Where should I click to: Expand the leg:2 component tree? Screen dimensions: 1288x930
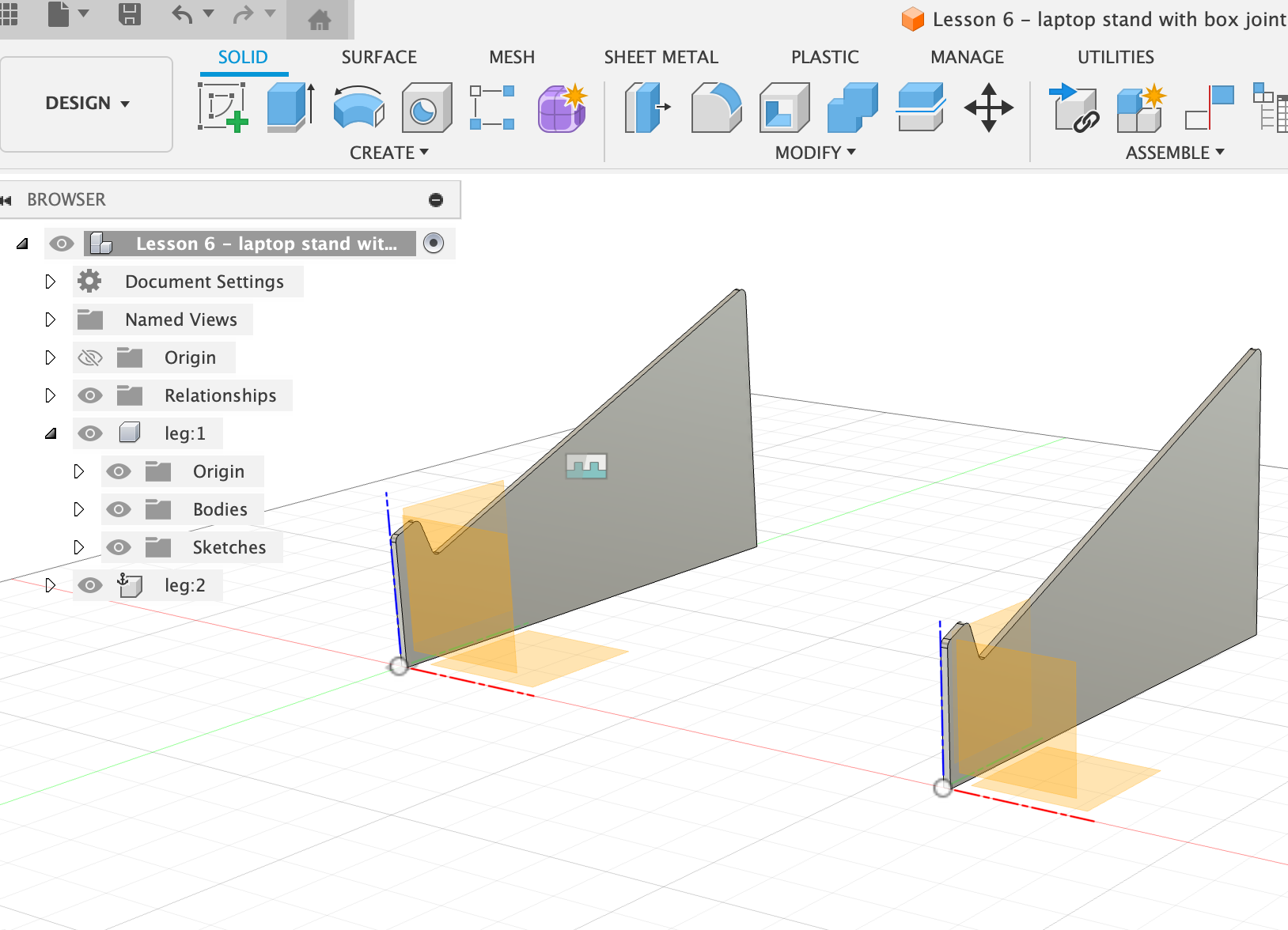click(x=51, y=585)
